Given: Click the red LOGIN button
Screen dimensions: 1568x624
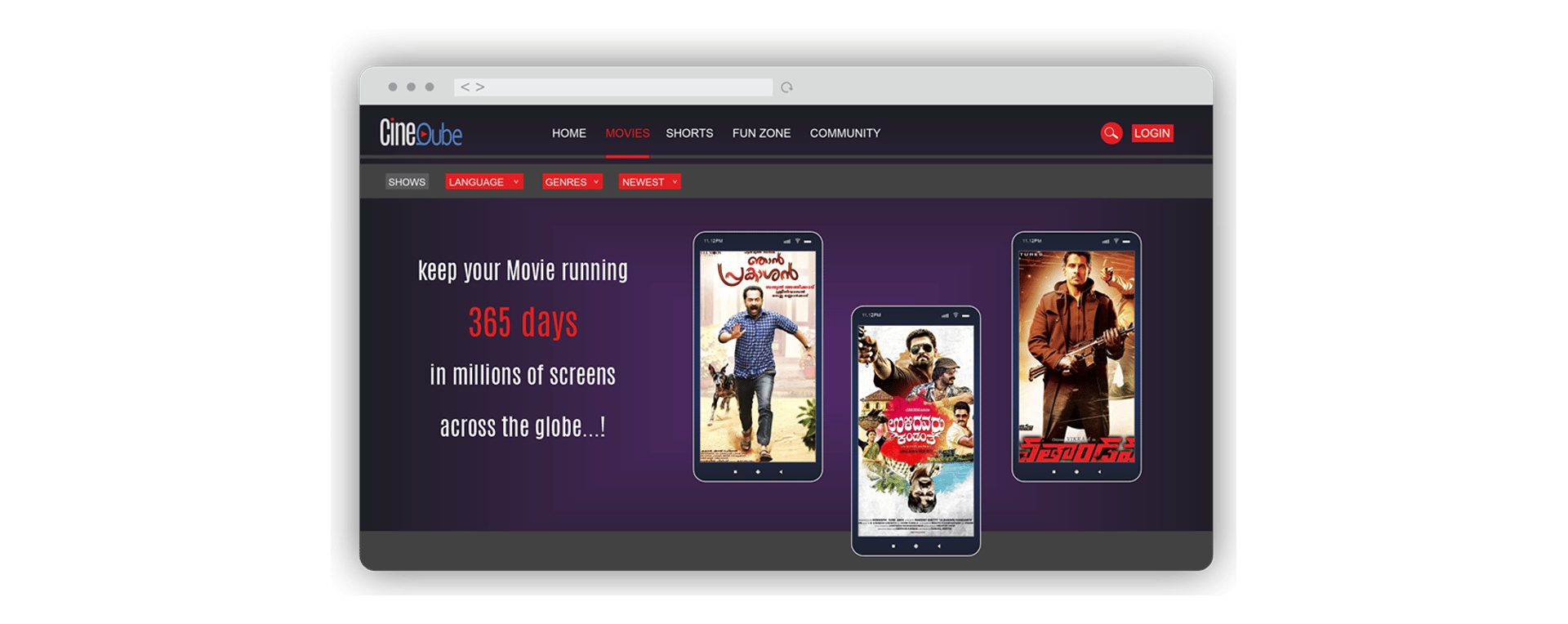Looking at the screenshot, I should point(1152,133).
